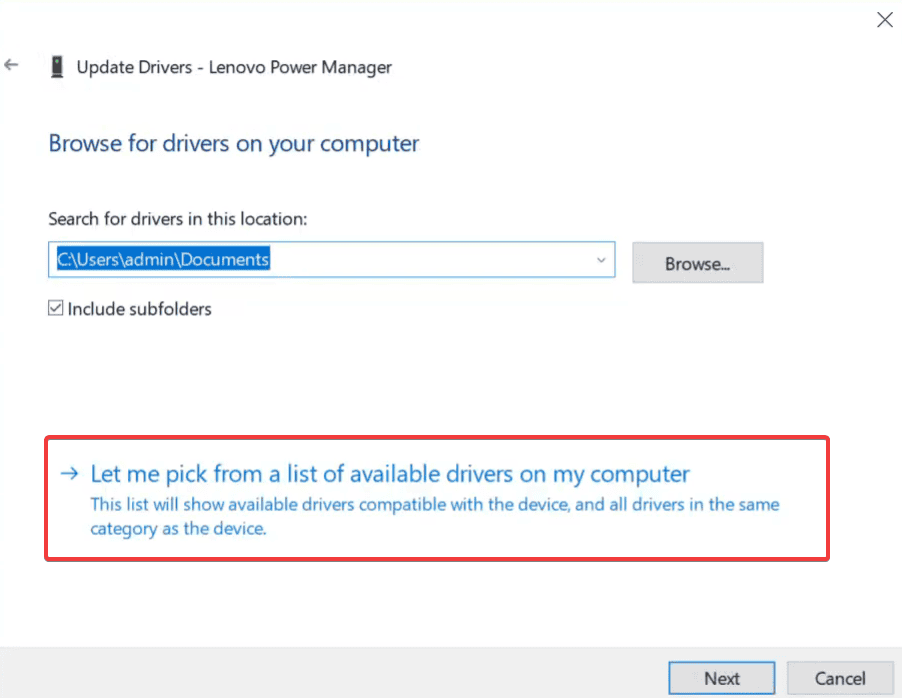Click the Next button

tap(721, 678)
